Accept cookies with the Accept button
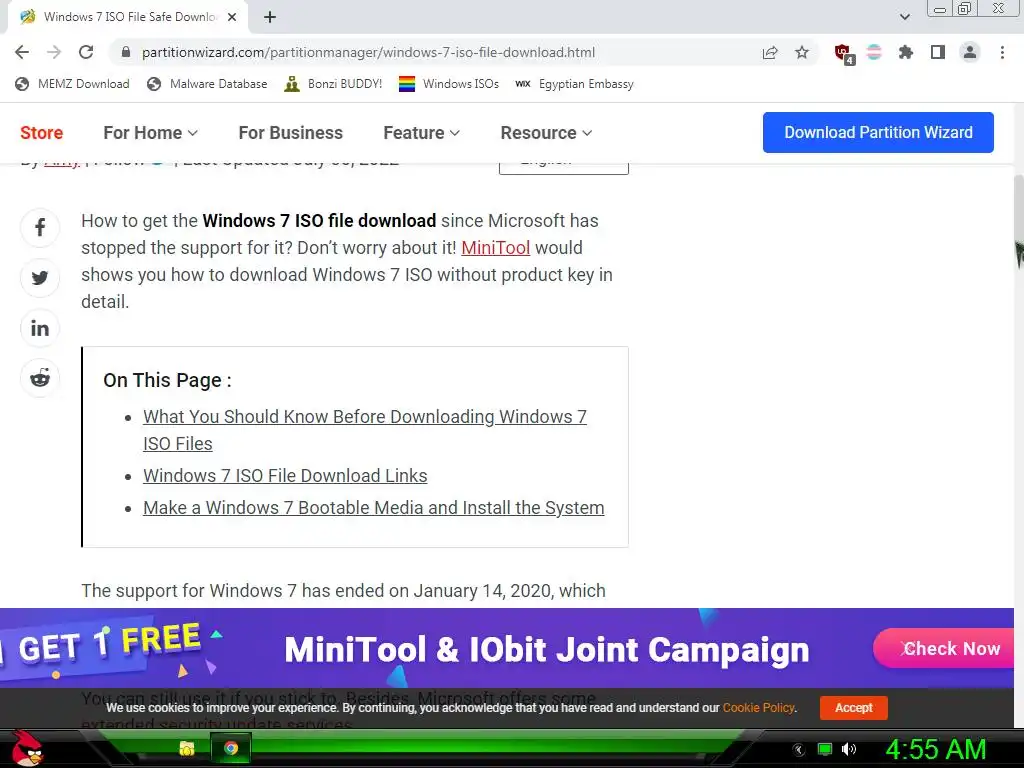Screen dimensions: 1024x768 click(x=854, y=707)
